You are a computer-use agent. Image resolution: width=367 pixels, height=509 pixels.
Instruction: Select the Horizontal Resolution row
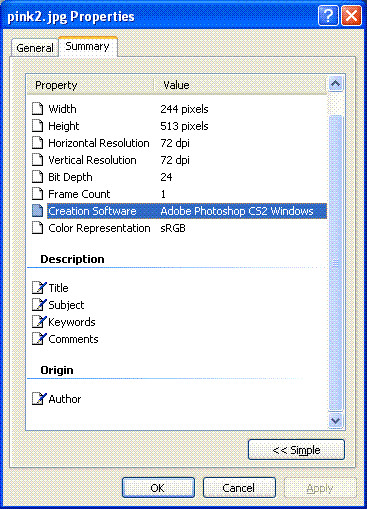pos(177,143)
